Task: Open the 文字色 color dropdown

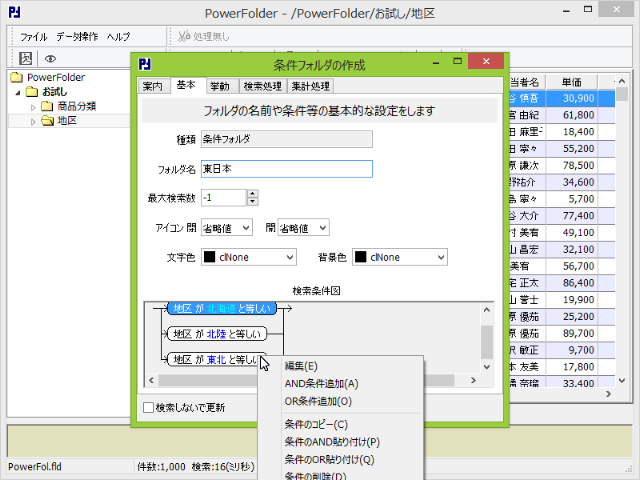Action: (x=249, y=257)
